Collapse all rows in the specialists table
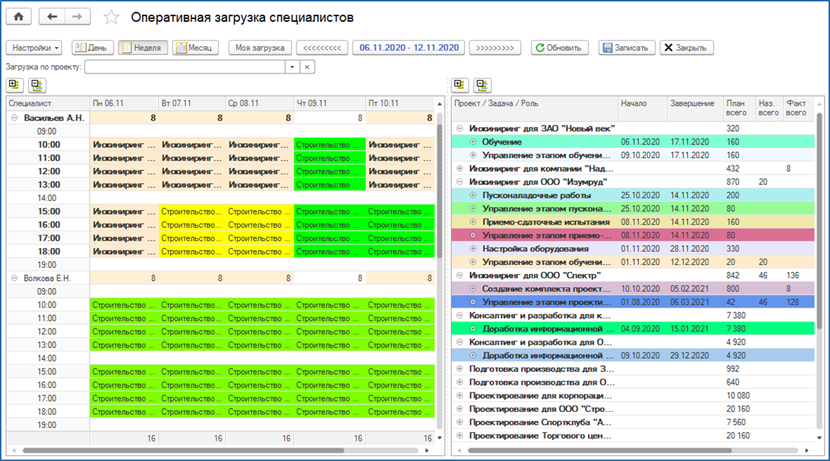This screenshot has height=461, width=830. click(x=37, y=85)
